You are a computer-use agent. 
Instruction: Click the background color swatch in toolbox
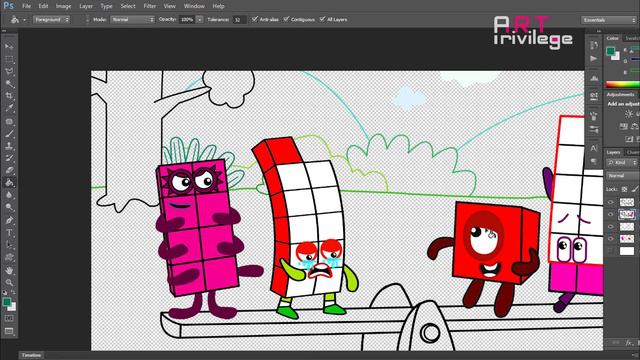point(13,307)
